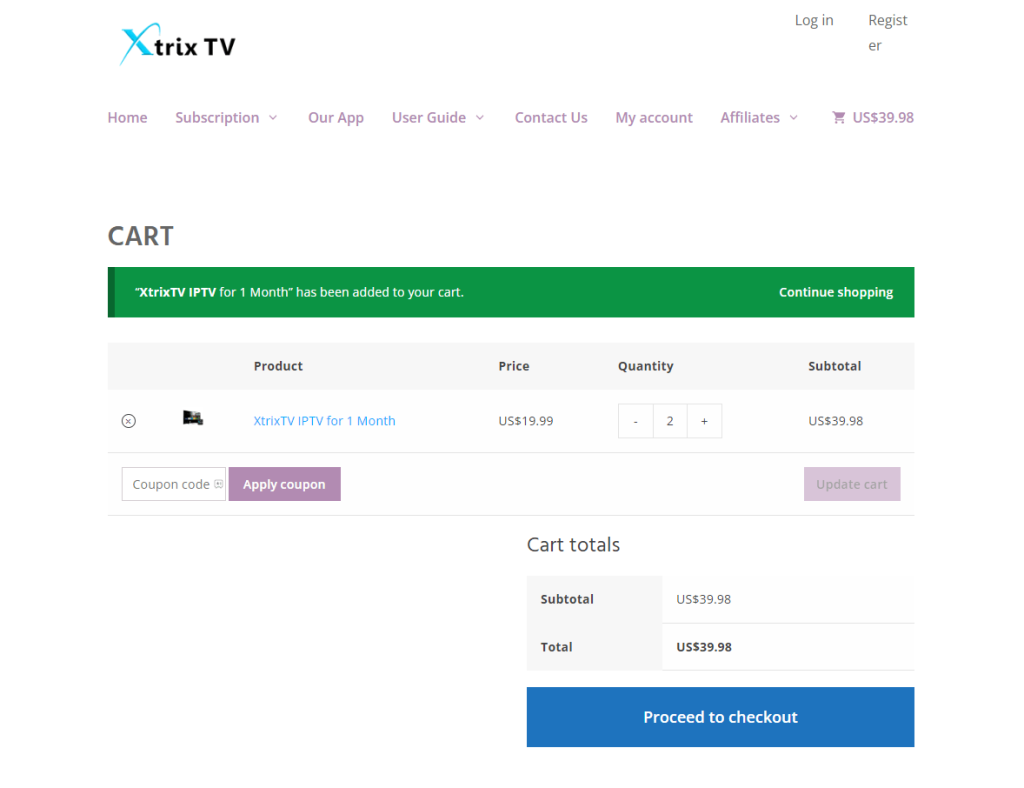This screenshot has height=788, width=1024.
Task: Go to Contact Us page
Action: pos(551,118)
